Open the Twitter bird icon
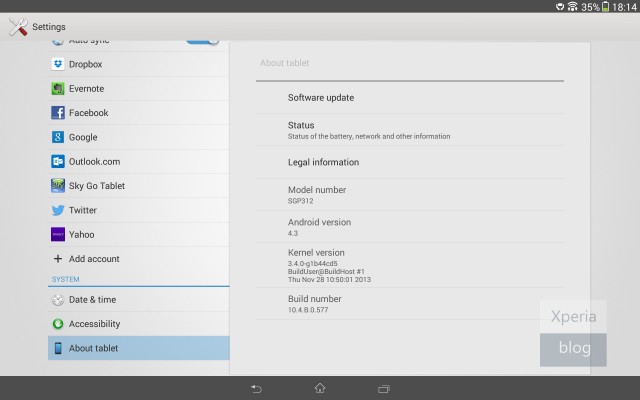Viewport: 640px width, 400px height. point(58,210)
